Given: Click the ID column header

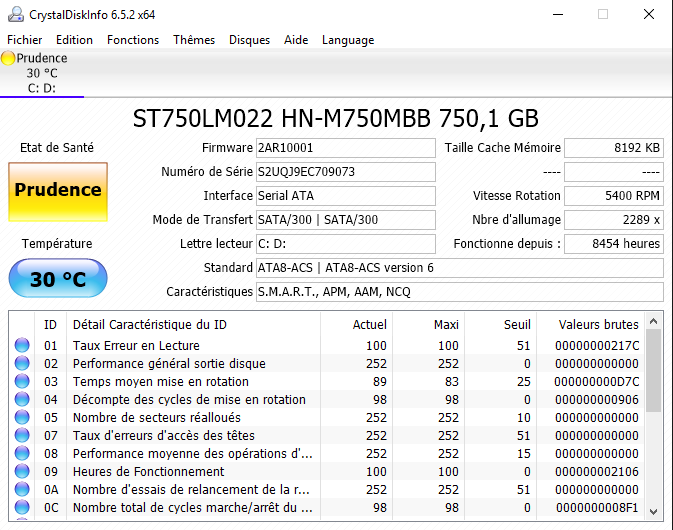Looking at the screenshot, I should tap(50, 324).
